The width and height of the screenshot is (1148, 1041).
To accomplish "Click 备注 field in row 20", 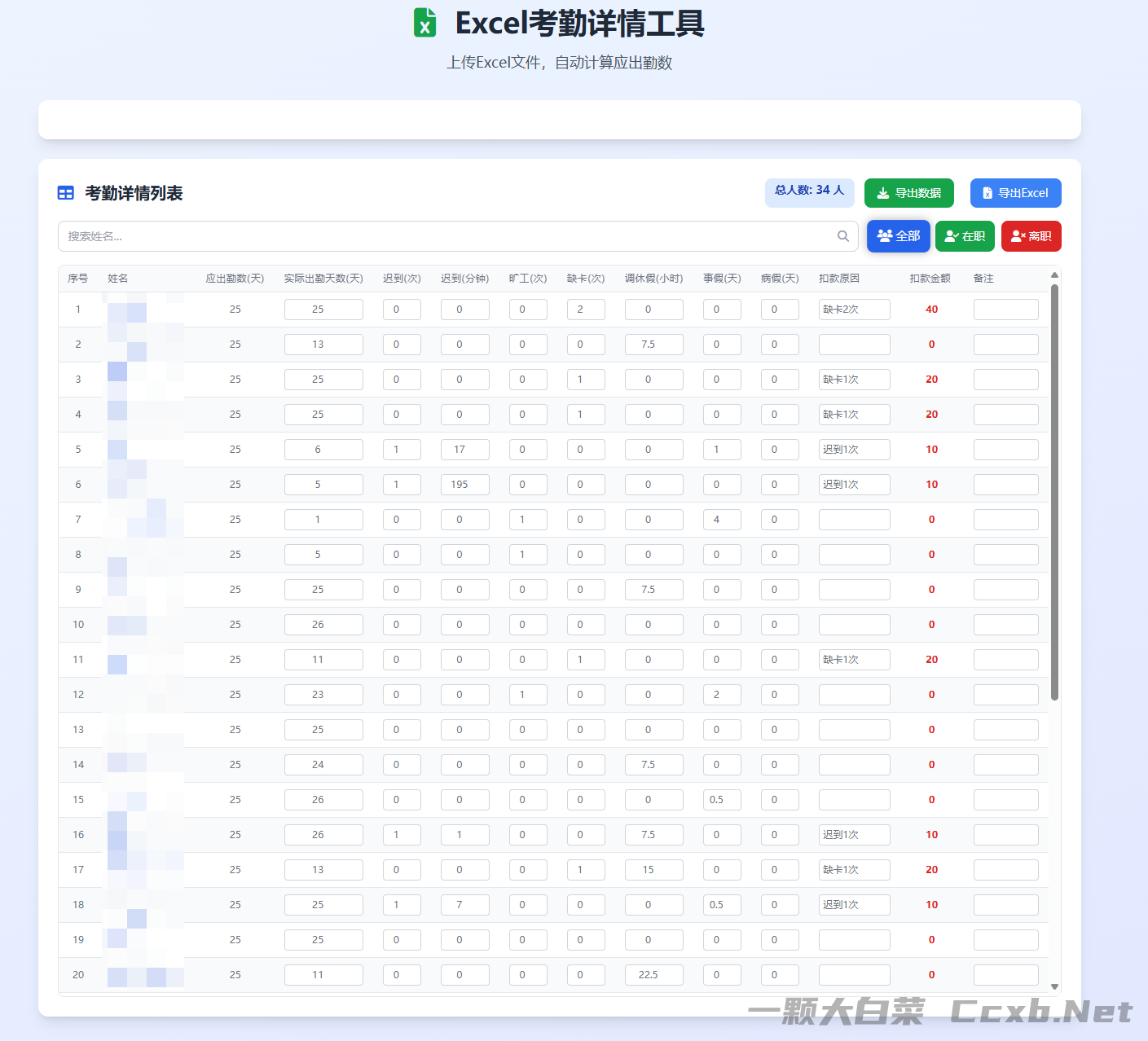I will click(x=1006, y=975).
